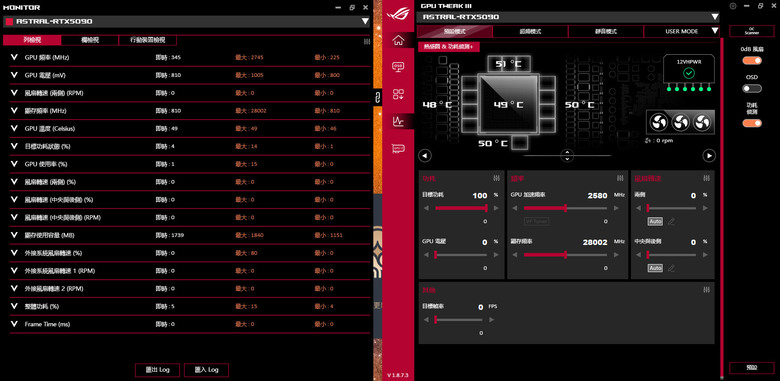Launch OC Scanner
780x381 pixels.
point(752,31)
